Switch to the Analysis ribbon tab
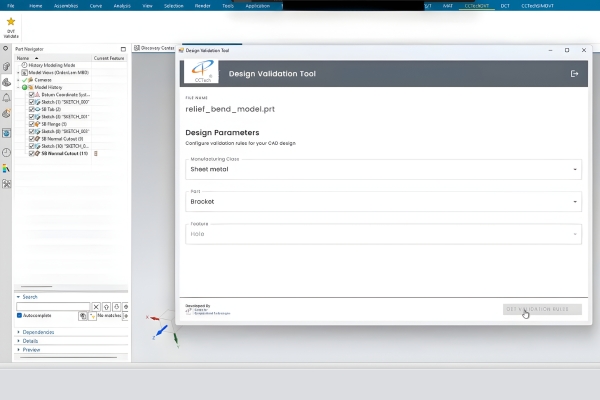Screen dimensions: 600x400 pos(122,6)
